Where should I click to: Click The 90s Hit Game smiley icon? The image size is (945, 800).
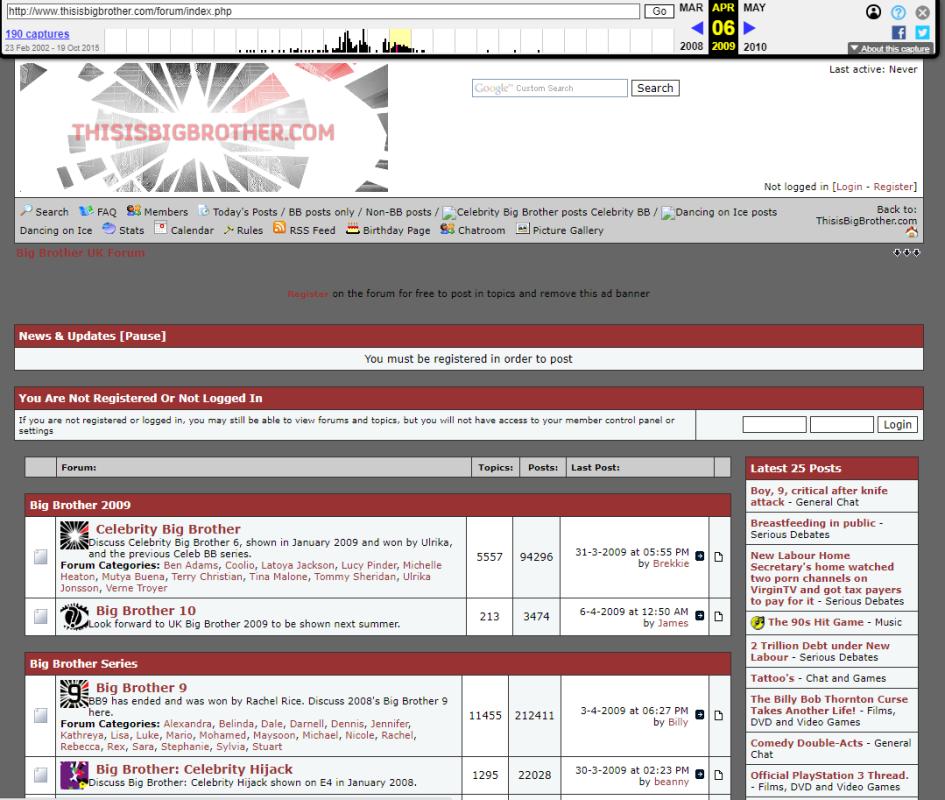pos(757,622)
